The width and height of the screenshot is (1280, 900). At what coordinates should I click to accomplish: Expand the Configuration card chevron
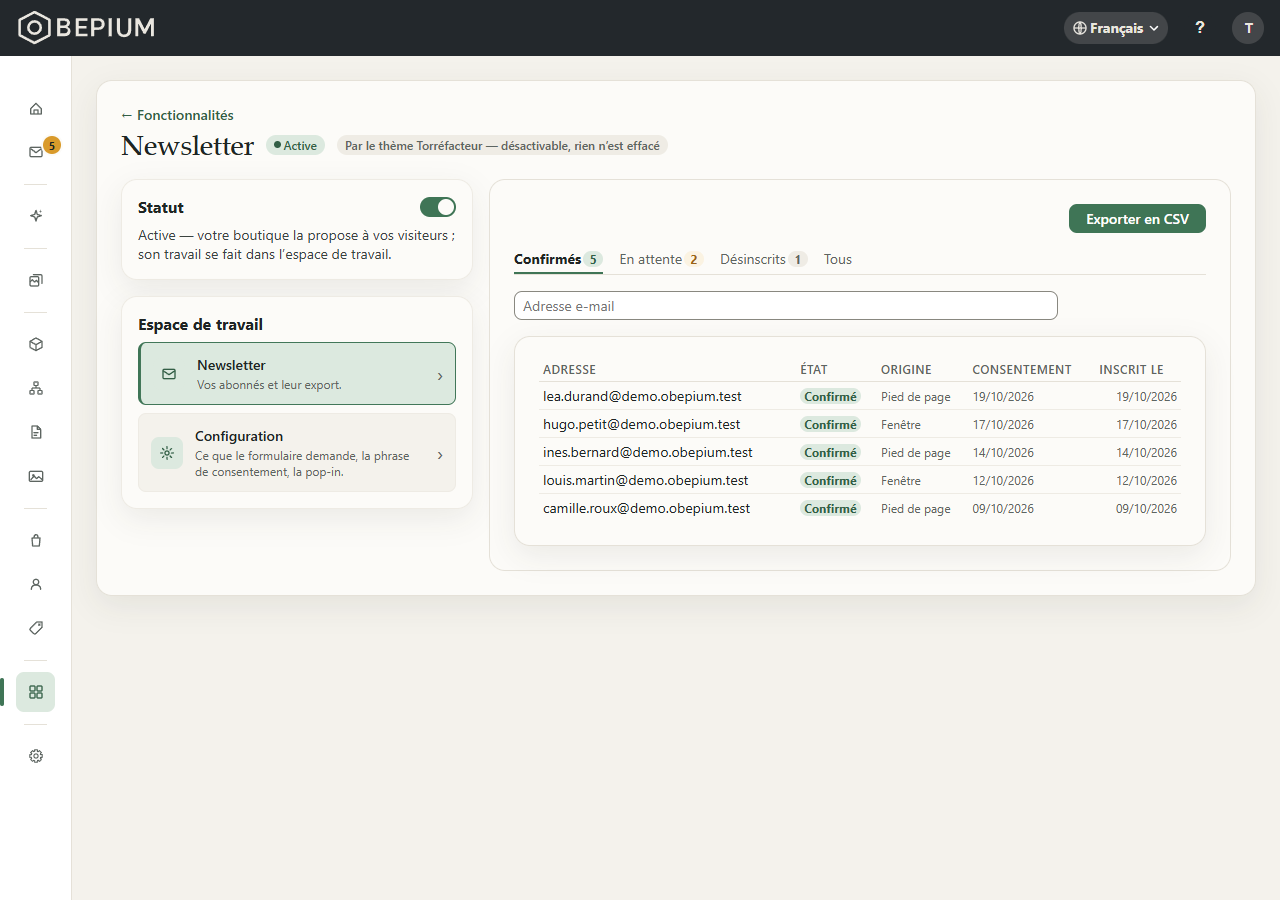(x=440, y=455)
